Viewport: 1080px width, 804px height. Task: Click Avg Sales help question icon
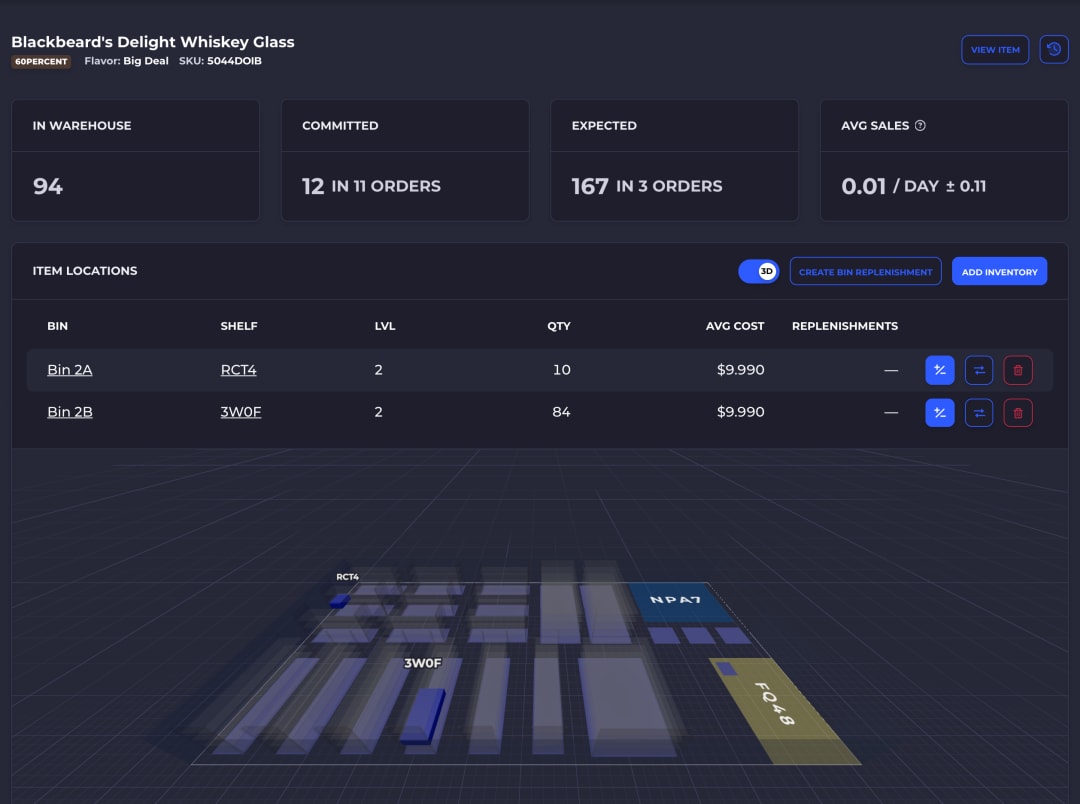pyautogui.click(x=920, y=125)
